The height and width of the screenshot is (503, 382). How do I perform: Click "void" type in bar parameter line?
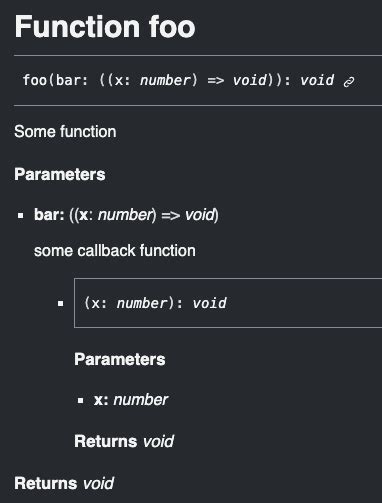coord(200,215)
